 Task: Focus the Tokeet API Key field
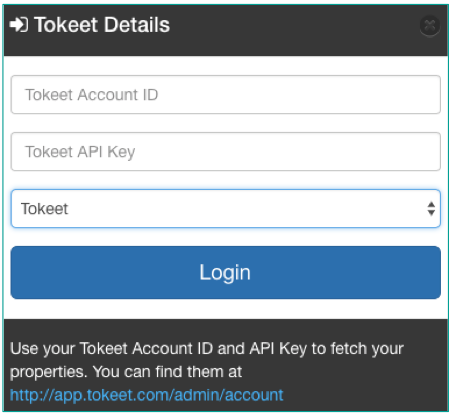[226, 152]
